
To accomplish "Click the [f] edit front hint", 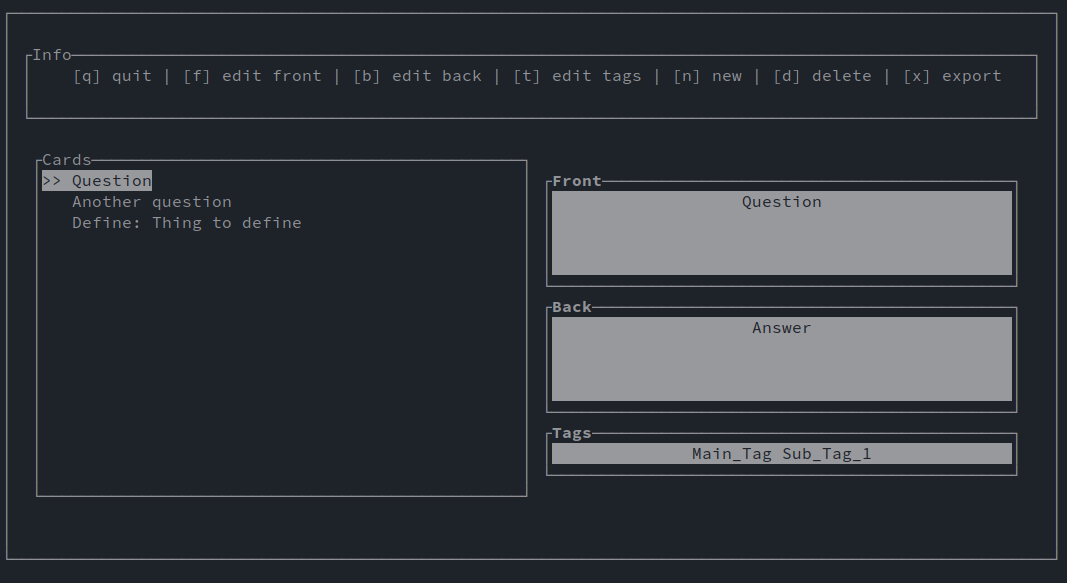I will [x=252, y=76].
